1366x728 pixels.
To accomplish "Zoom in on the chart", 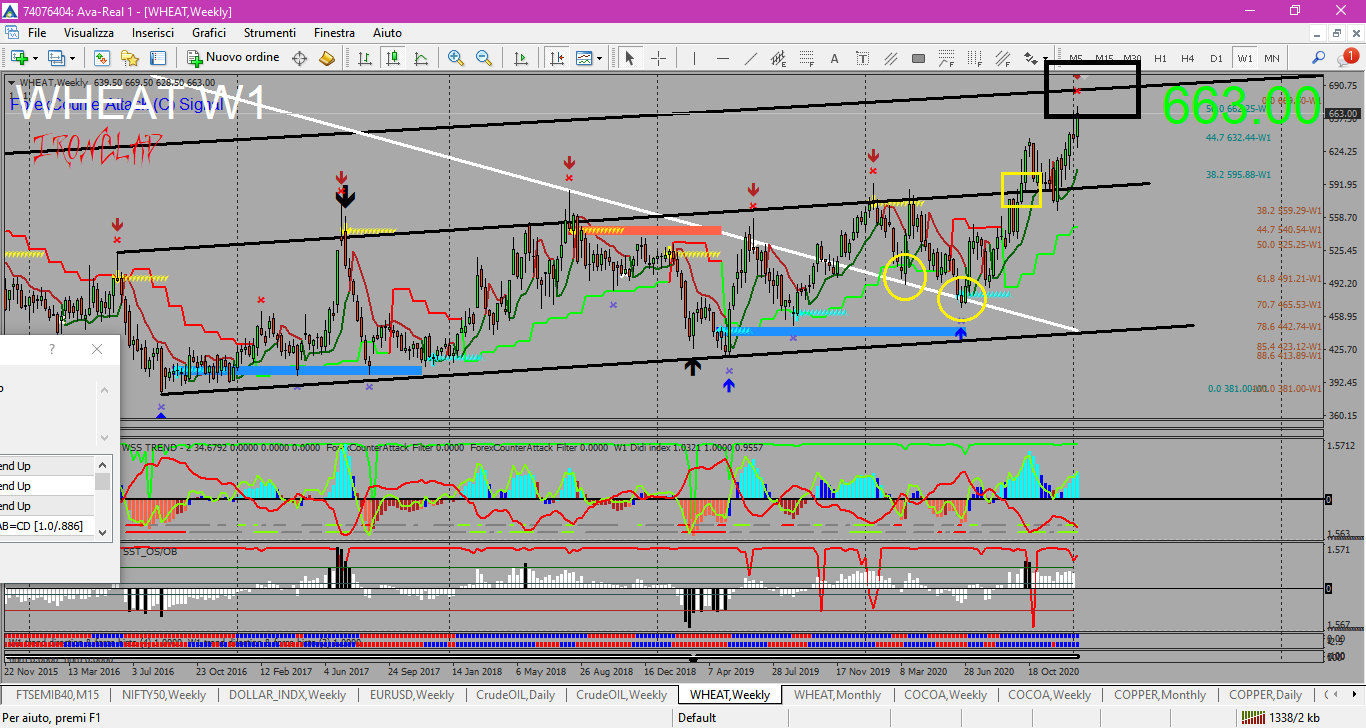I will (456, 58).
